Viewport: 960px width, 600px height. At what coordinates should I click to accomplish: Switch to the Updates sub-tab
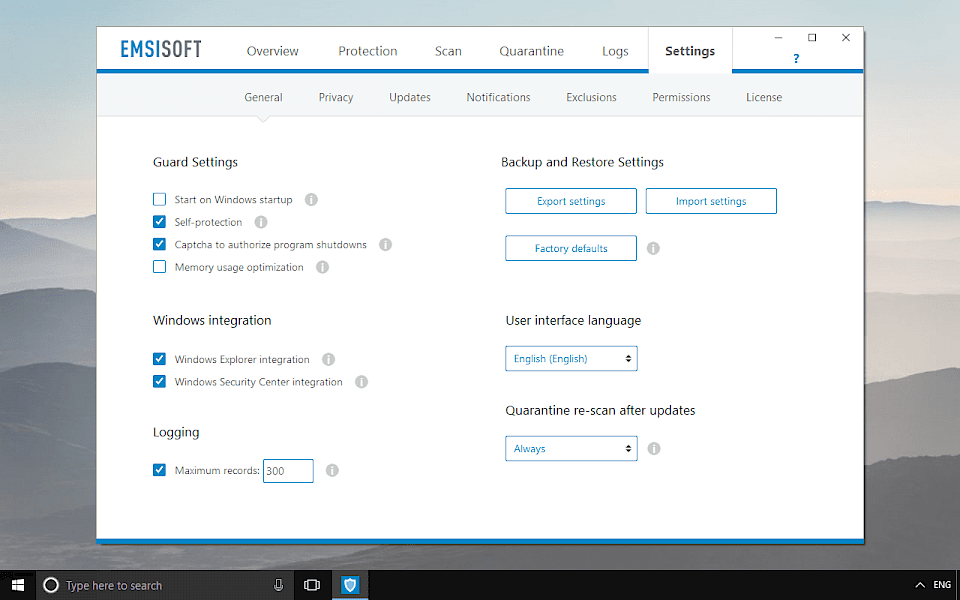(410, 97)
